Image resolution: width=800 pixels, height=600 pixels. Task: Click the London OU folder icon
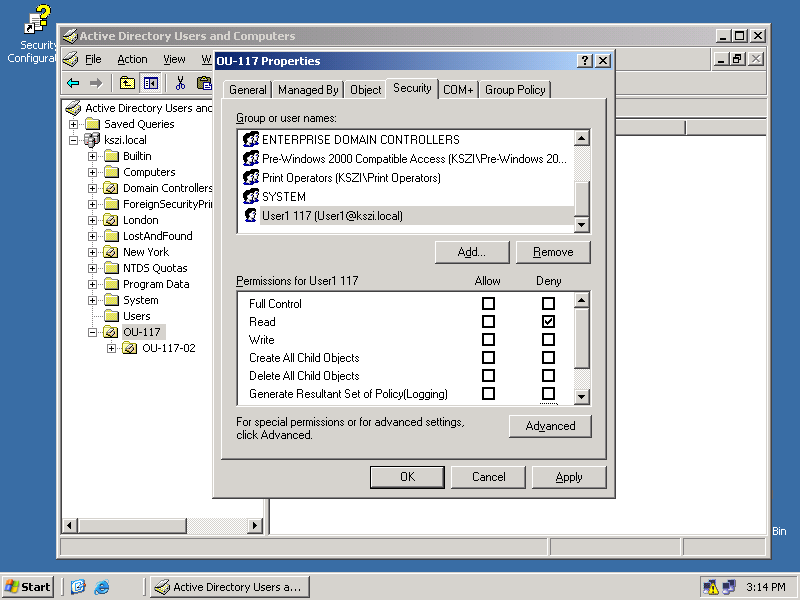pos(111,220)
